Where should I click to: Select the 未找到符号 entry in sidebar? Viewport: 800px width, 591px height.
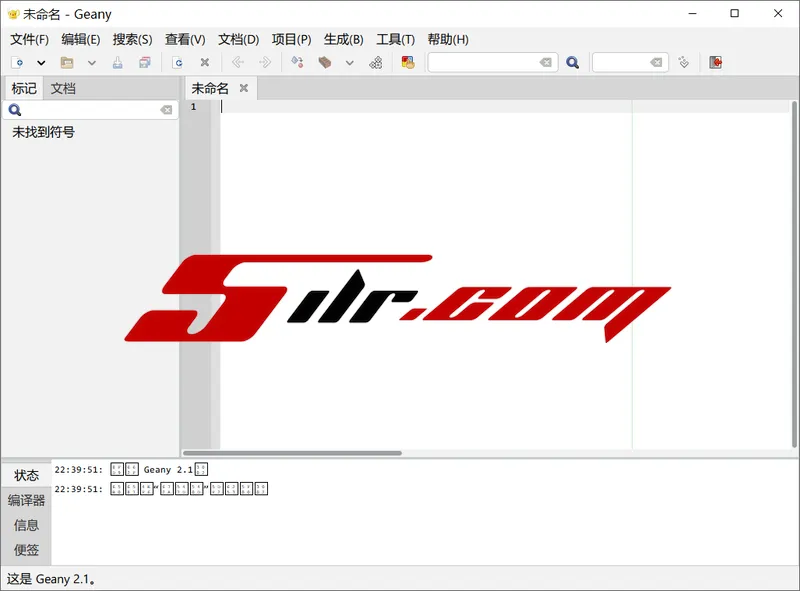(x=43, y=132)
